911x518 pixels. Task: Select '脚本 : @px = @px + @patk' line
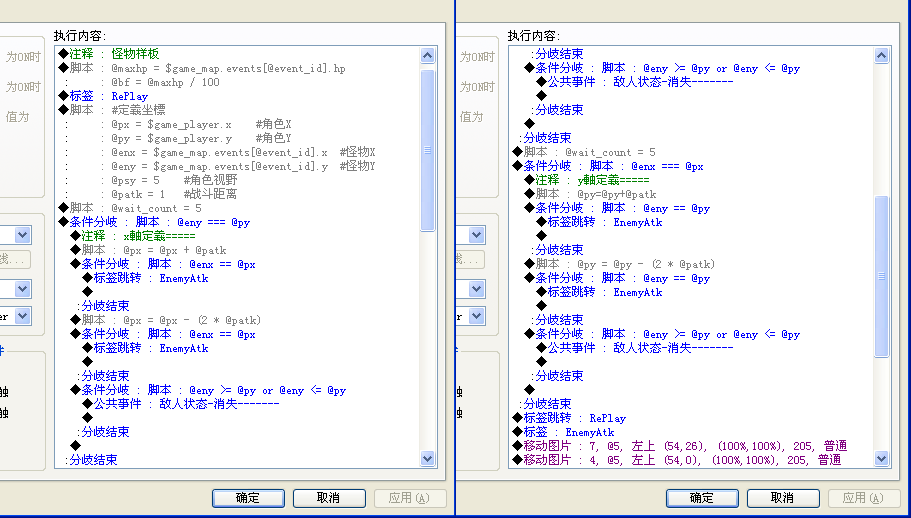pos(148,250)
